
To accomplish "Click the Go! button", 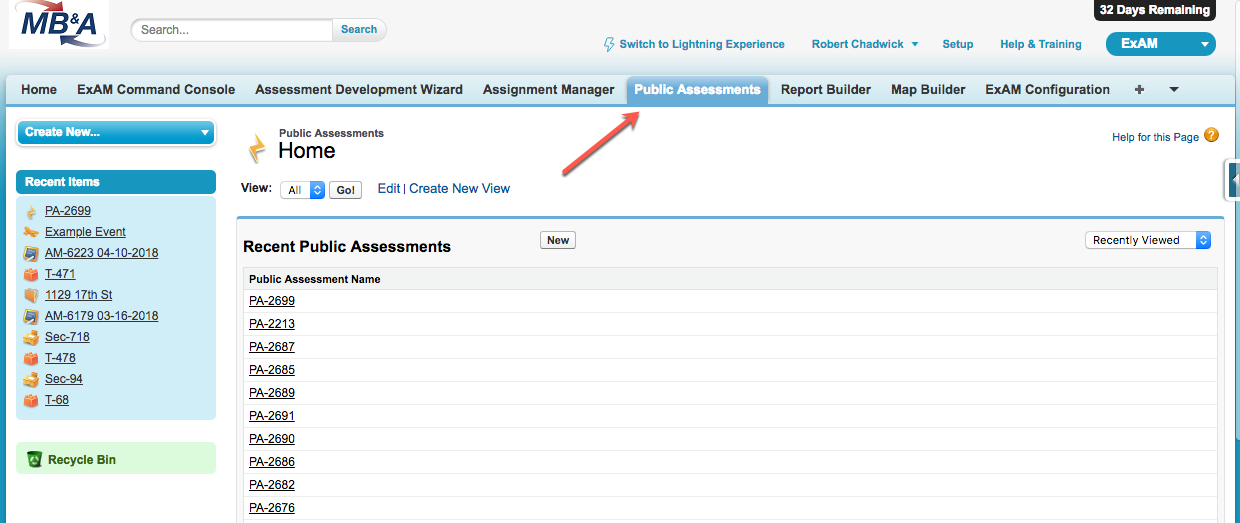I will [x=345, y=190].
